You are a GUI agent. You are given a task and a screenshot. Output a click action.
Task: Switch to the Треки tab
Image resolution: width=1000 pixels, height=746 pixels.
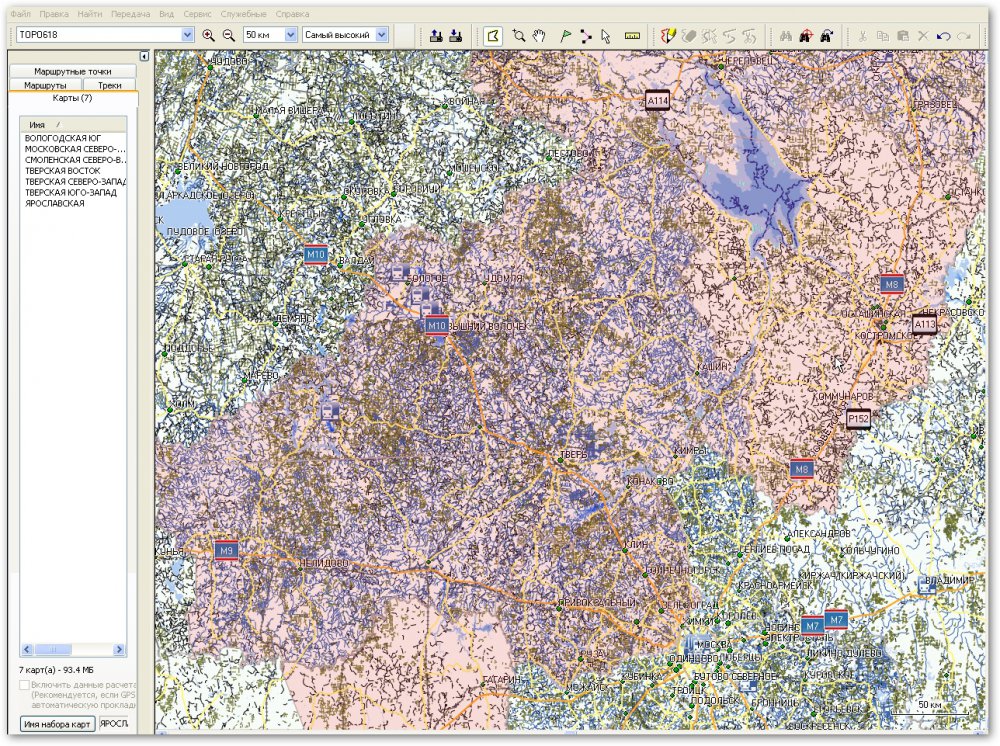[x=110, y=86]
